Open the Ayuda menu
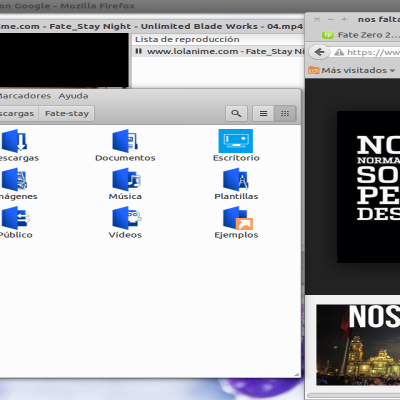Image resolution: width=400 pixels, height=400 pixels. pyautogui.click(x=73, y=96)
